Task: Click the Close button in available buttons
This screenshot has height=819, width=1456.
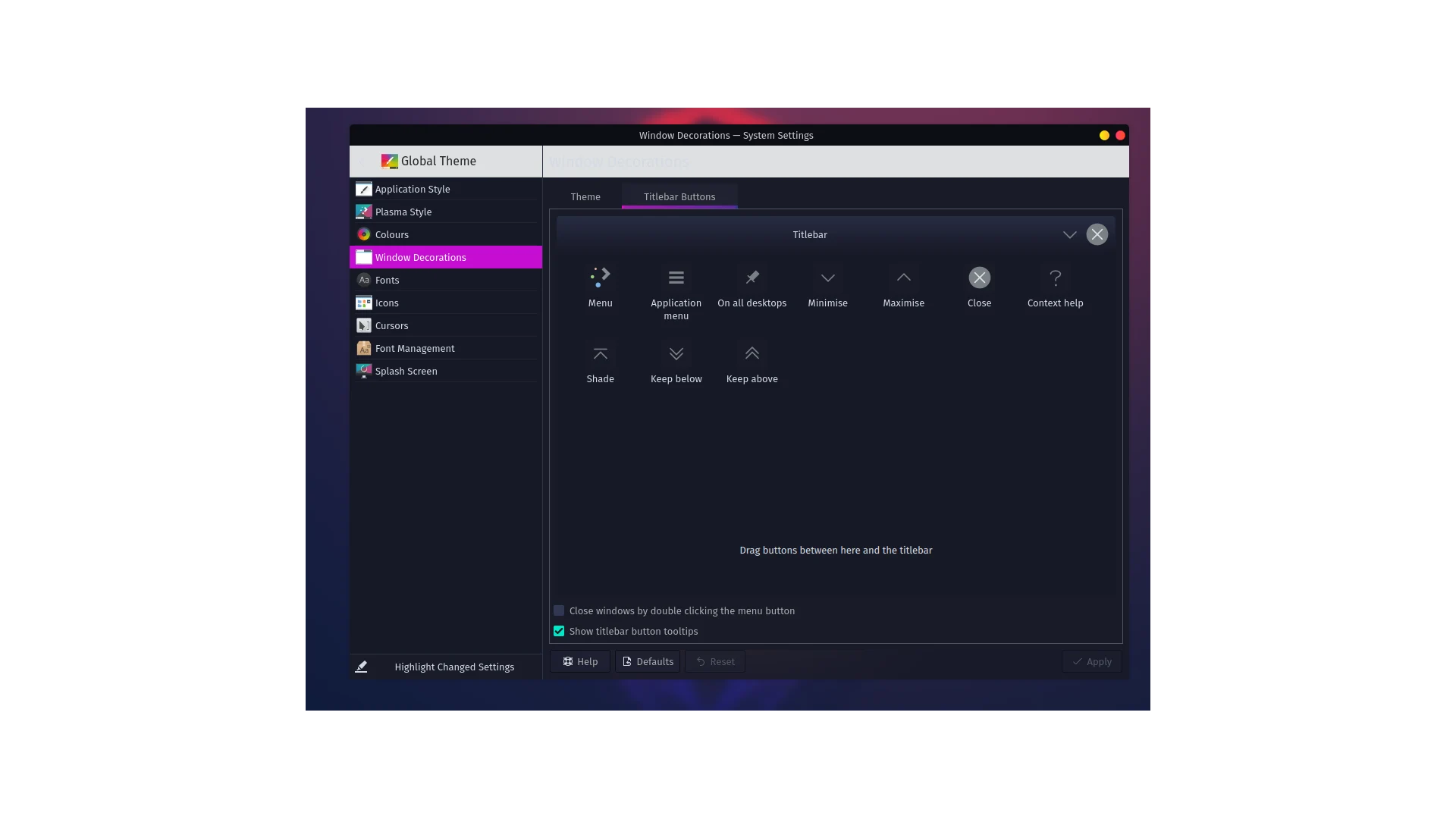Action: point(979,278)
